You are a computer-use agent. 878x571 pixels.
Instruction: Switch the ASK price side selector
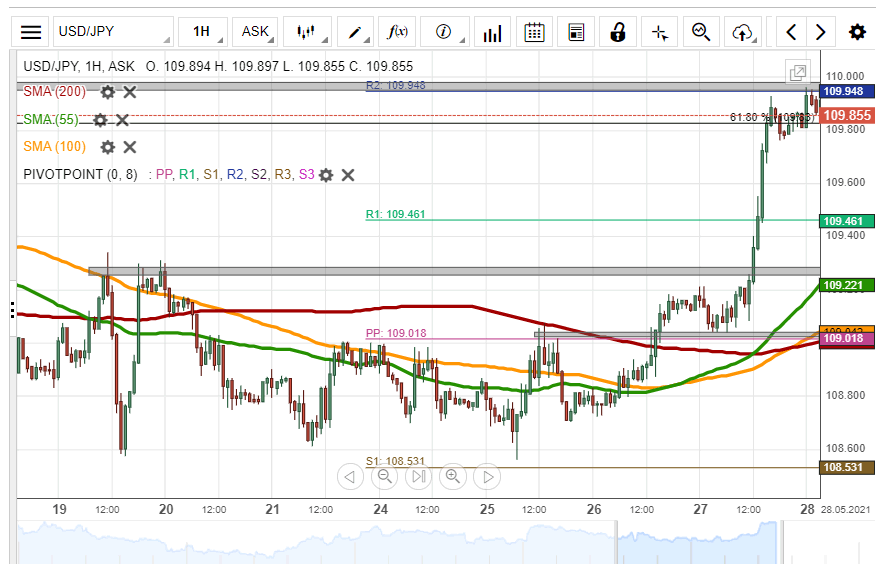[x=255, y=32]
